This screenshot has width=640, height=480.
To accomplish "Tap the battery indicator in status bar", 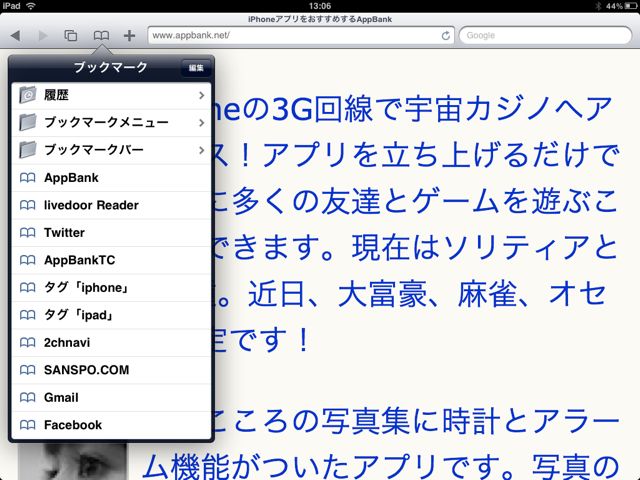I will (631, 6).
